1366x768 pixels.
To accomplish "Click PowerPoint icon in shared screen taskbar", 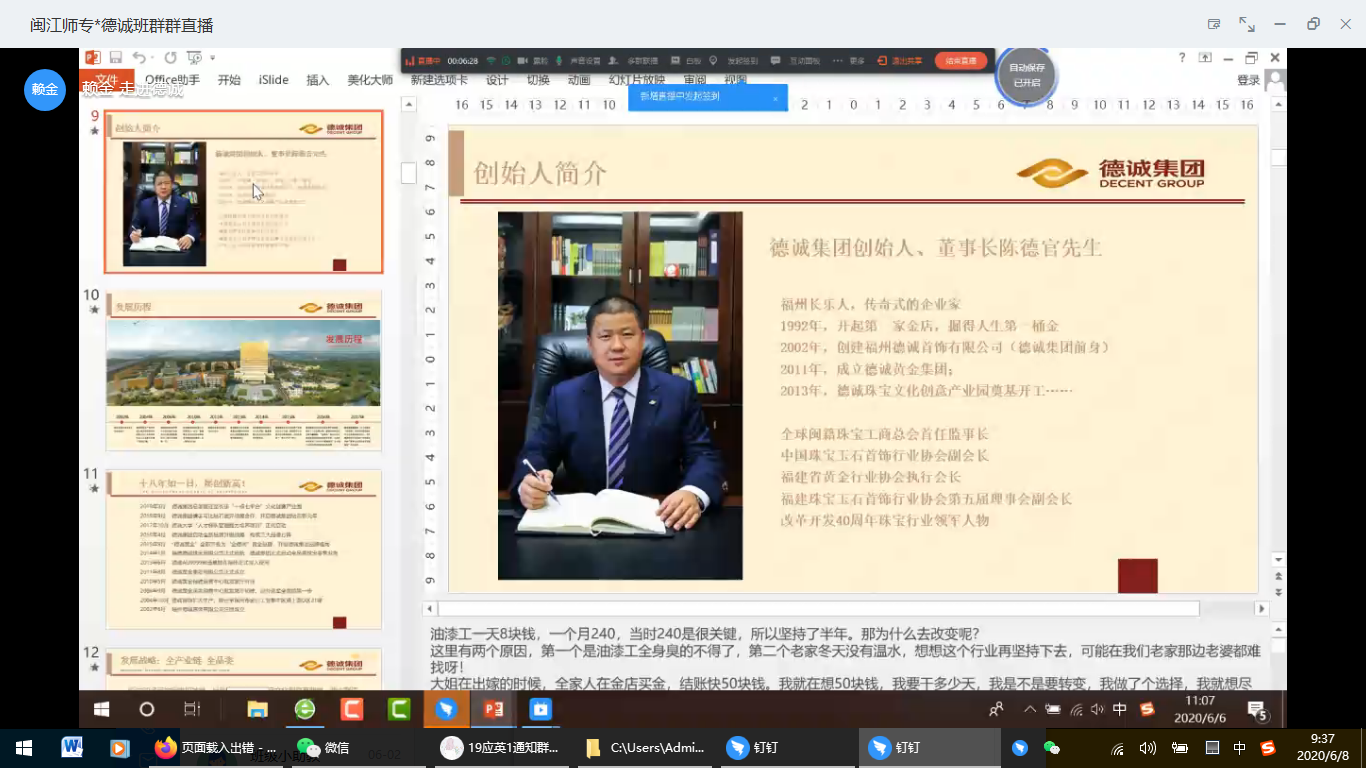I will pyautogui.click(x=493, y=709).
